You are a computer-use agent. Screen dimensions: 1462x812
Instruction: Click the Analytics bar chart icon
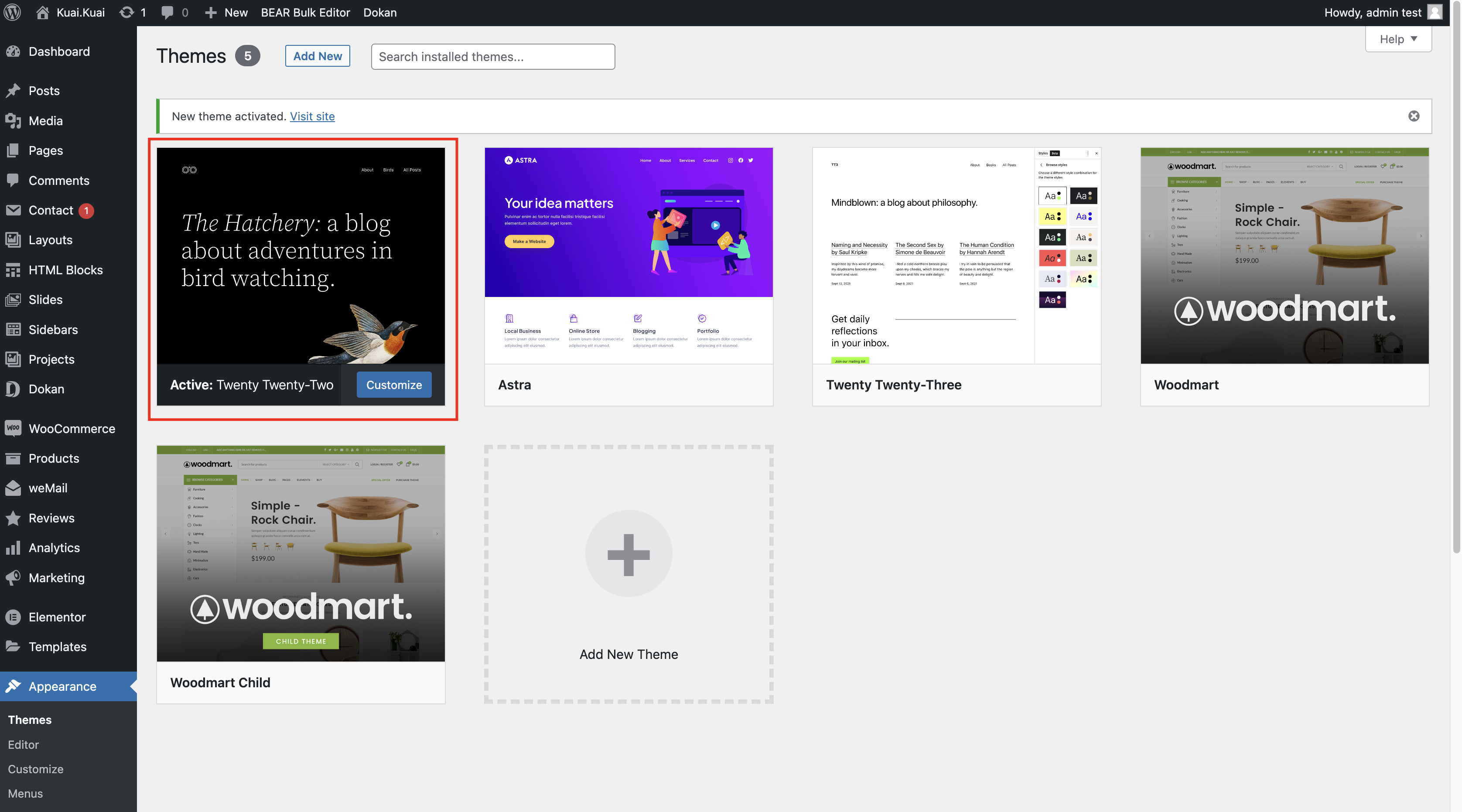[x=13, y=548]
